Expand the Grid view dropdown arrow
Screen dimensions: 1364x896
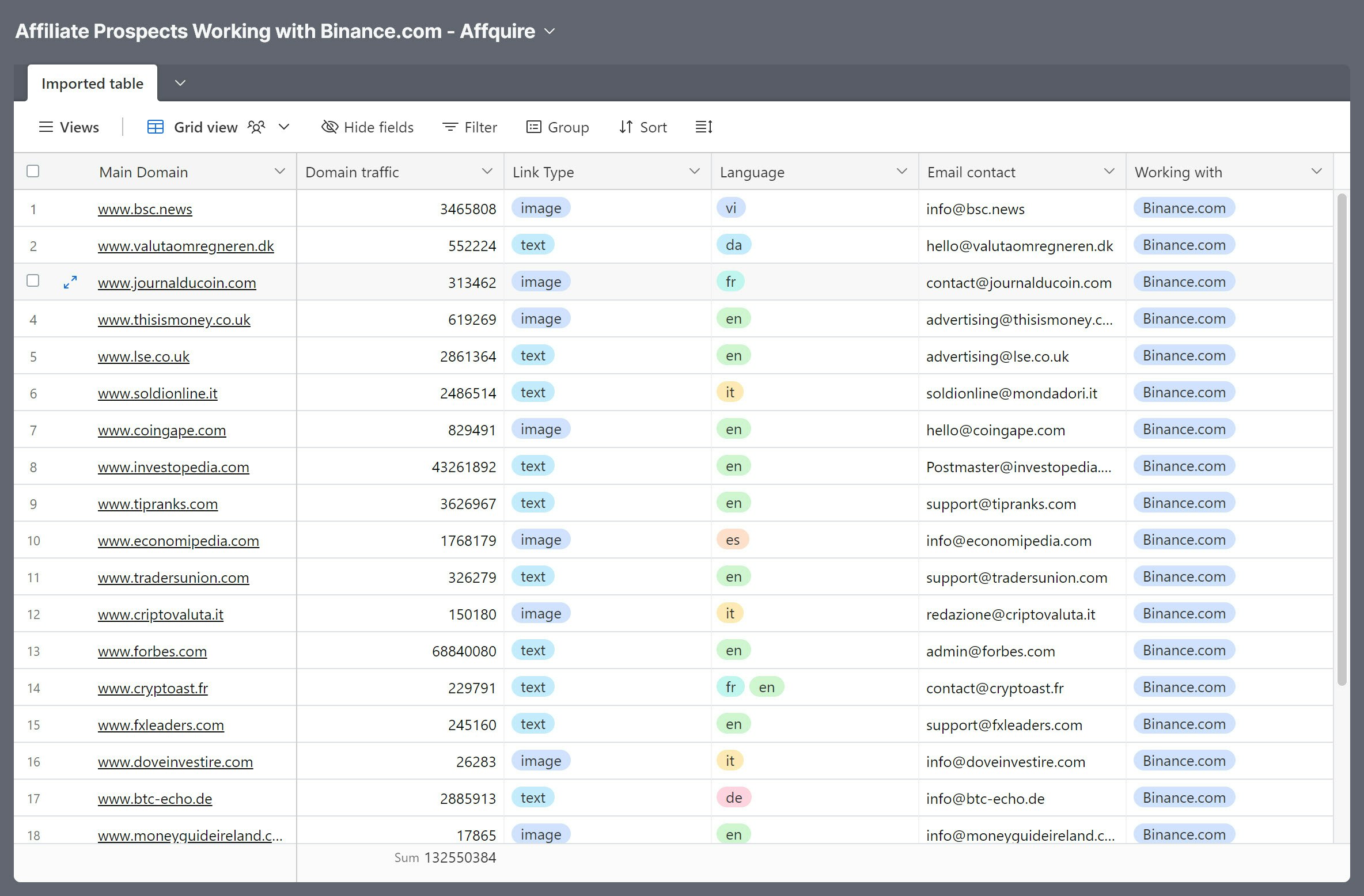pyautogui.click(x=284, y=127)
